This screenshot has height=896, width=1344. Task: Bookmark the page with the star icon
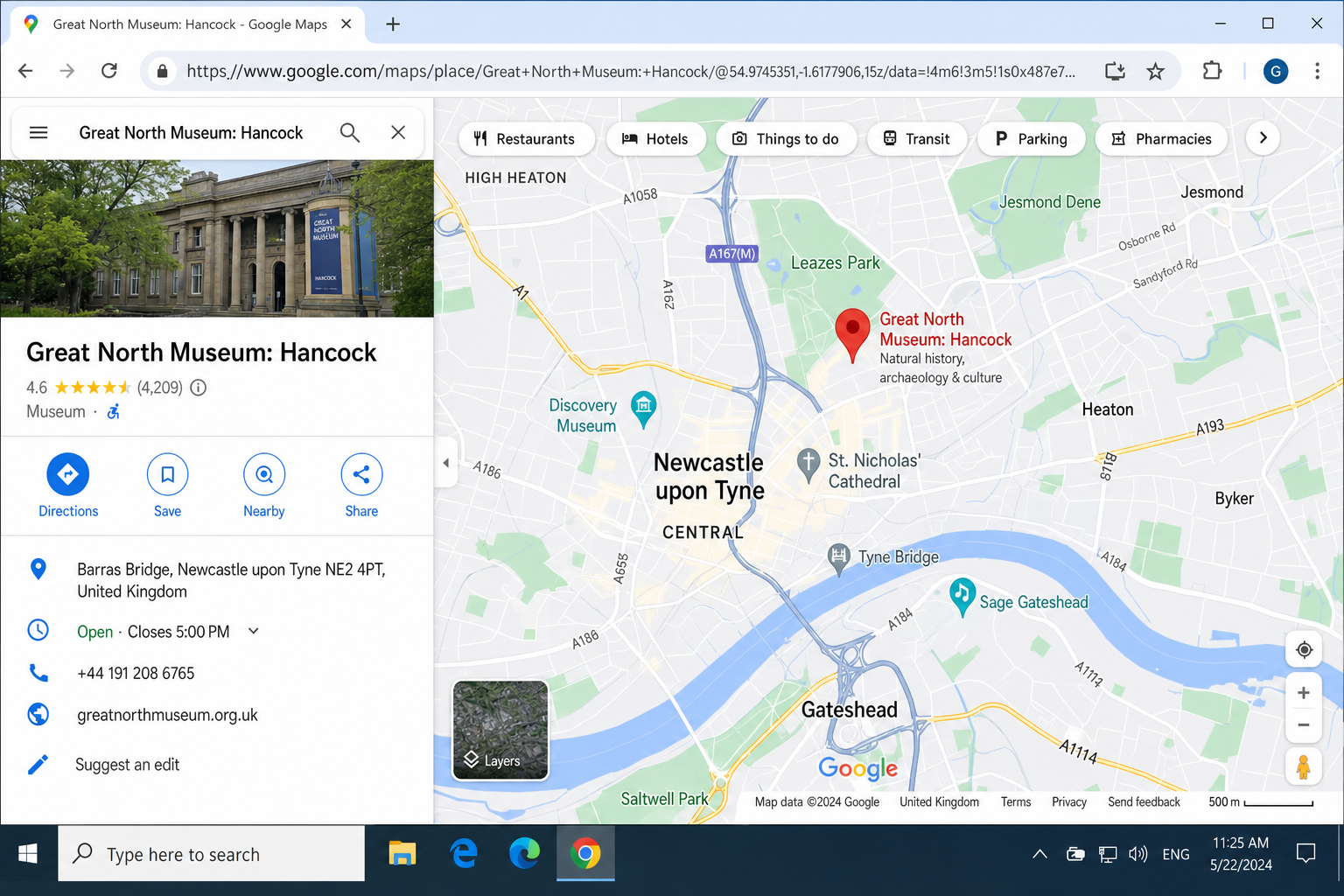click(x=1156, y=71)
